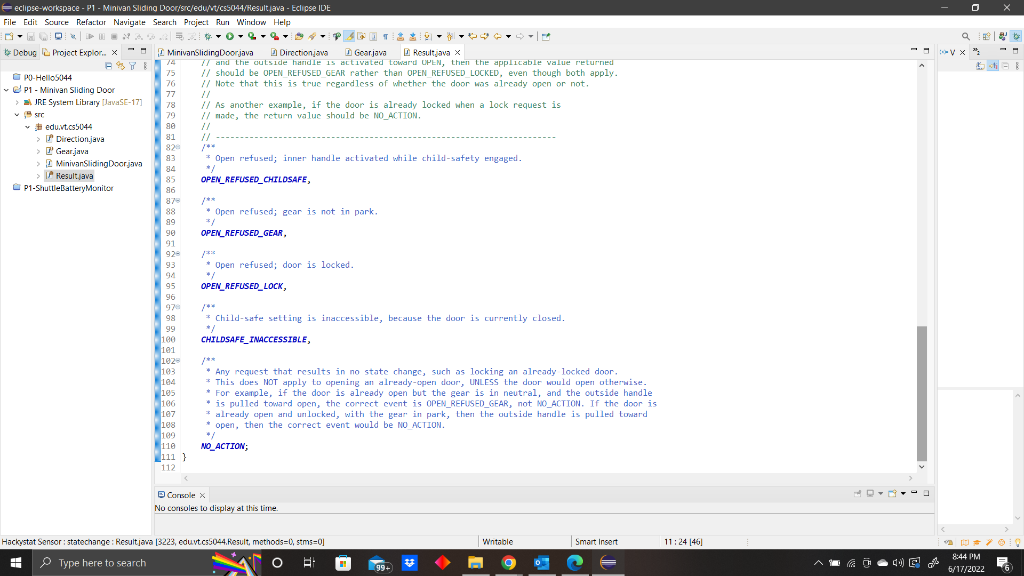Viewport: 1024px width, 576px height.
Task: Save the file using the Save icon
Action: pyautogui.click(x=31, y=35)
